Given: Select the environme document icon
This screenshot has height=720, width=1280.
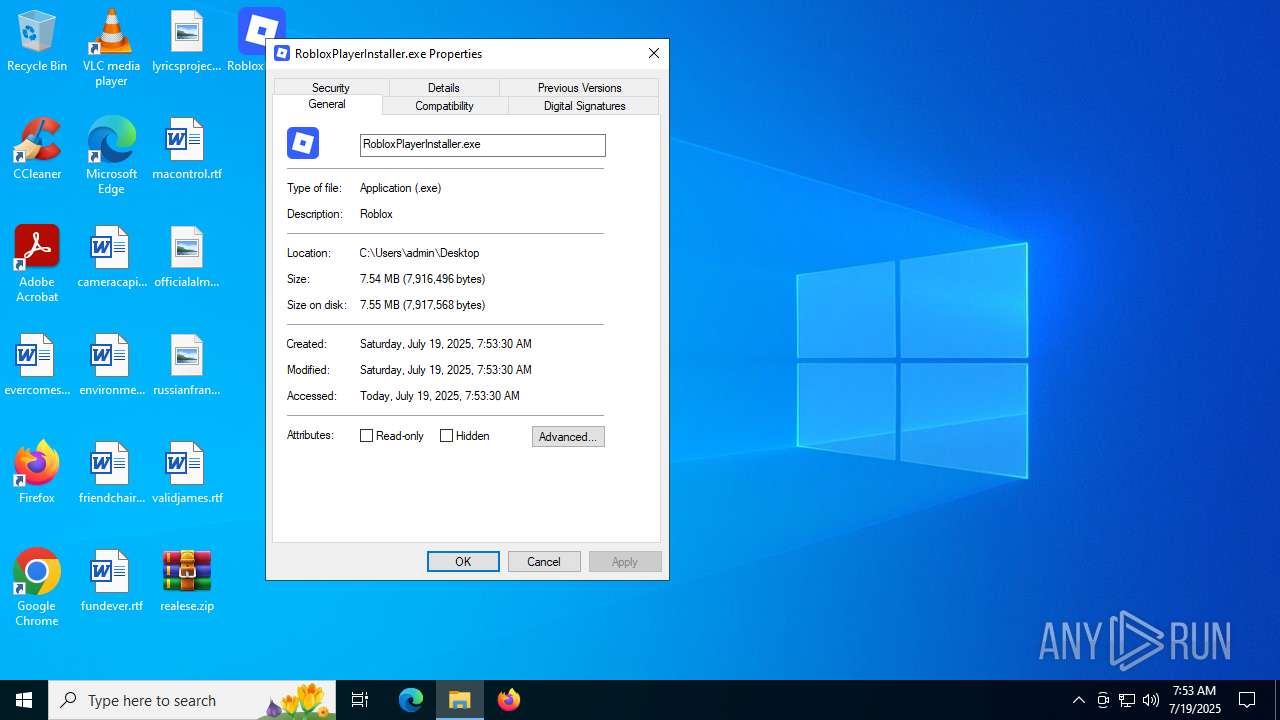Looking at the screenshot, I should point(111,365).
